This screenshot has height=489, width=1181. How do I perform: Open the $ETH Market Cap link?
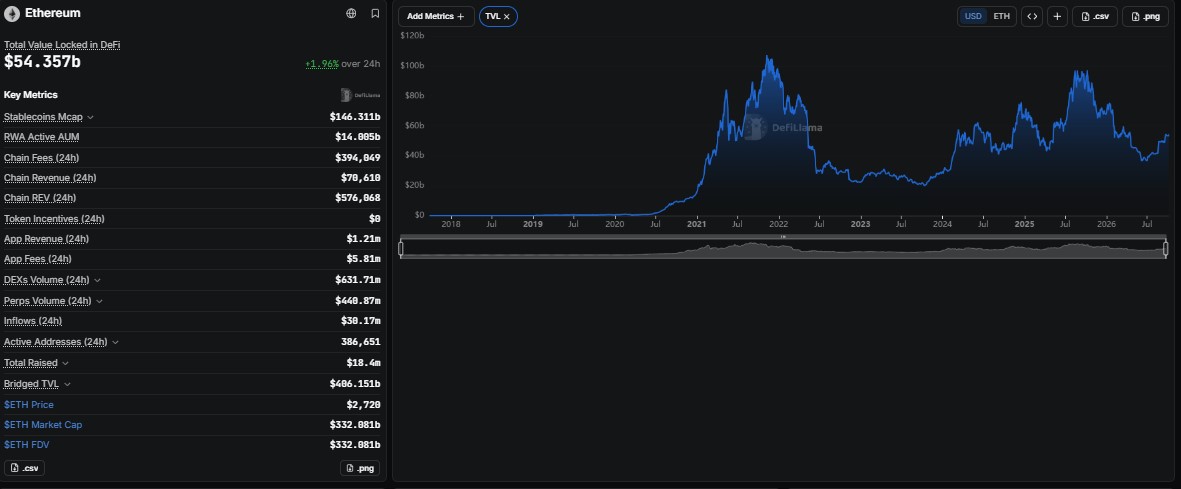pos(43,425)
